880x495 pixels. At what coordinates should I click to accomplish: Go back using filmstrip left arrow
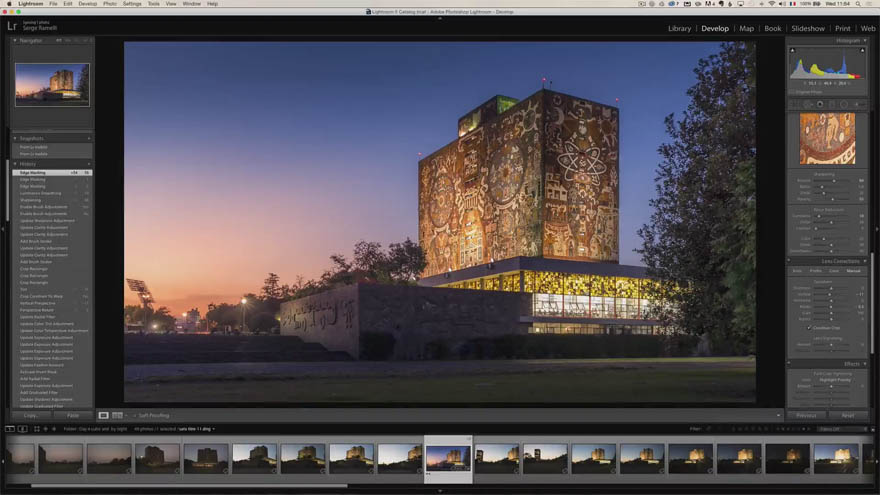46,429
